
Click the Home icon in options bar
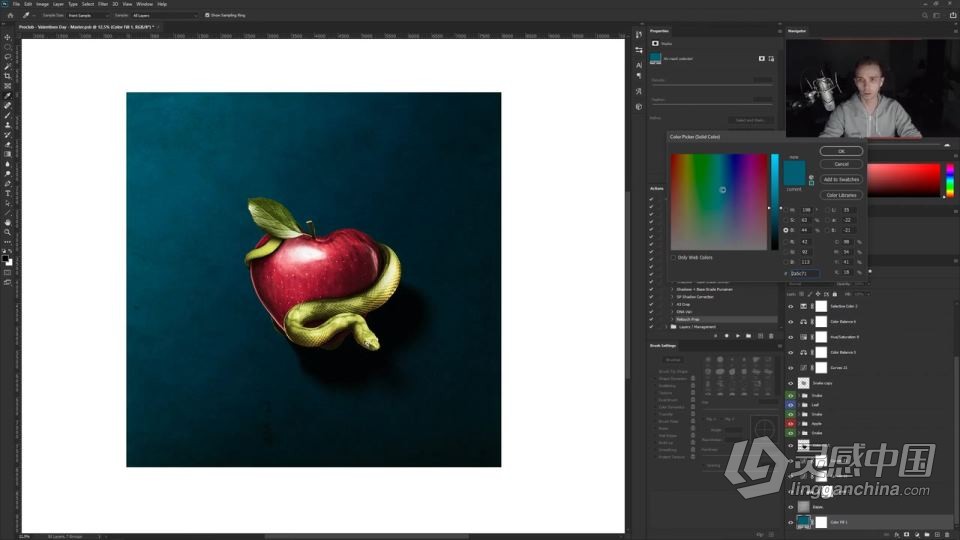(x=10, y=15)
